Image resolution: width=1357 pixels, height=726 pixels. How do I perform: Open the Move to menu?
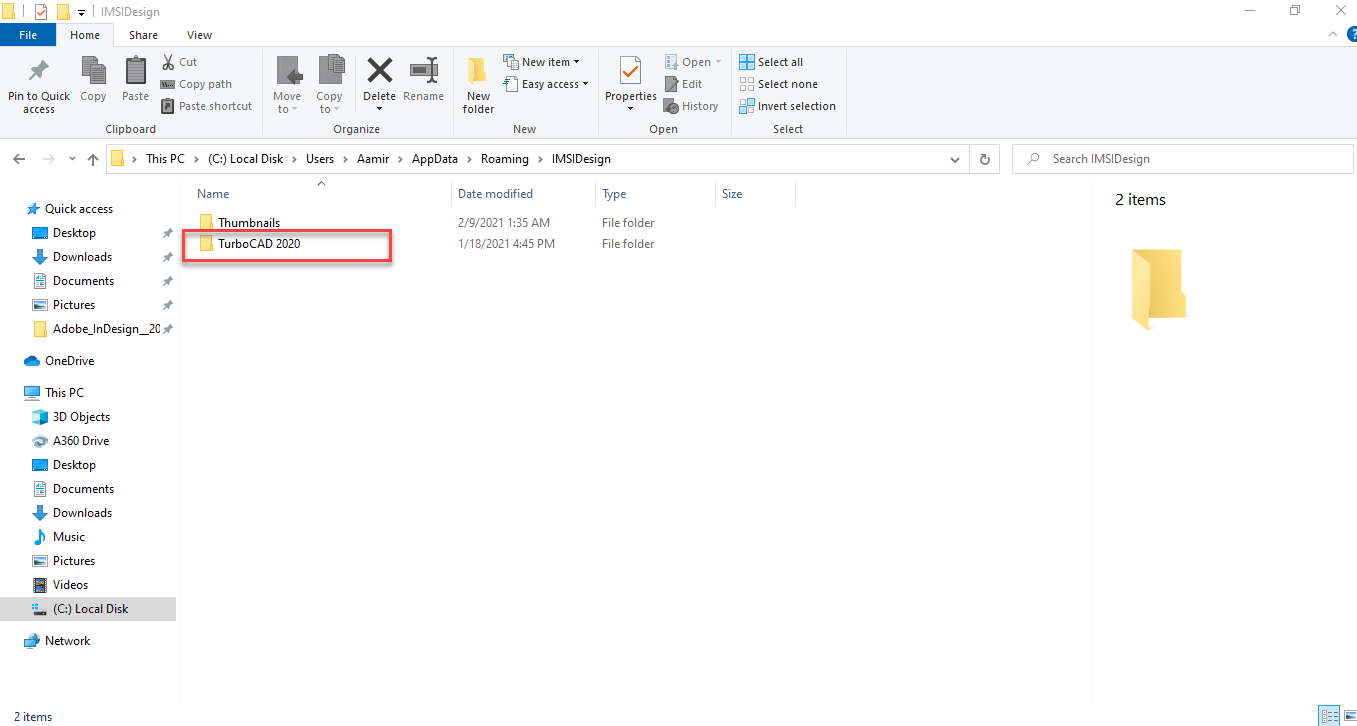click(287, 84)
